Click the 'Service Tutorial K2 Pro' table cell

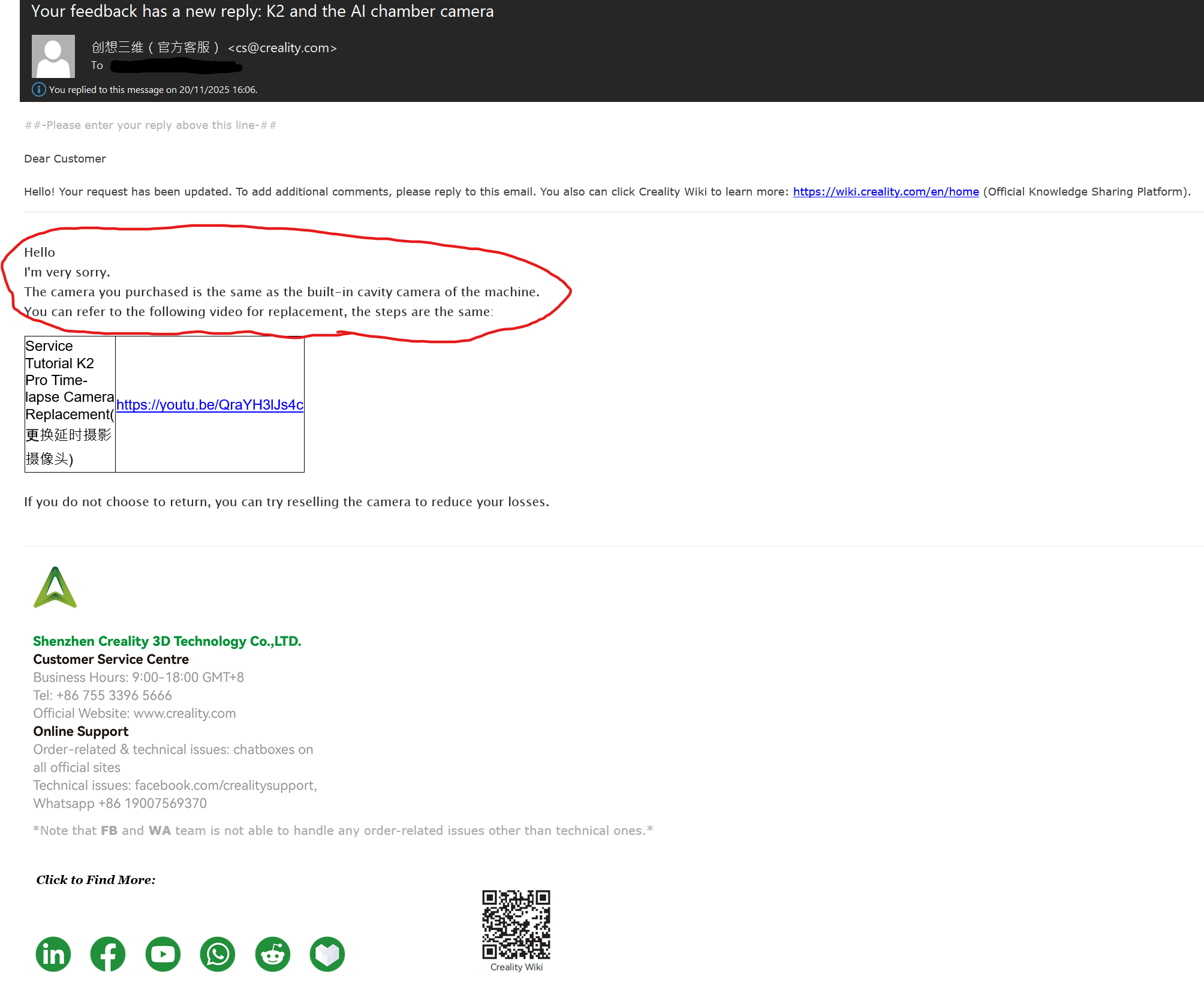point(70,403)
